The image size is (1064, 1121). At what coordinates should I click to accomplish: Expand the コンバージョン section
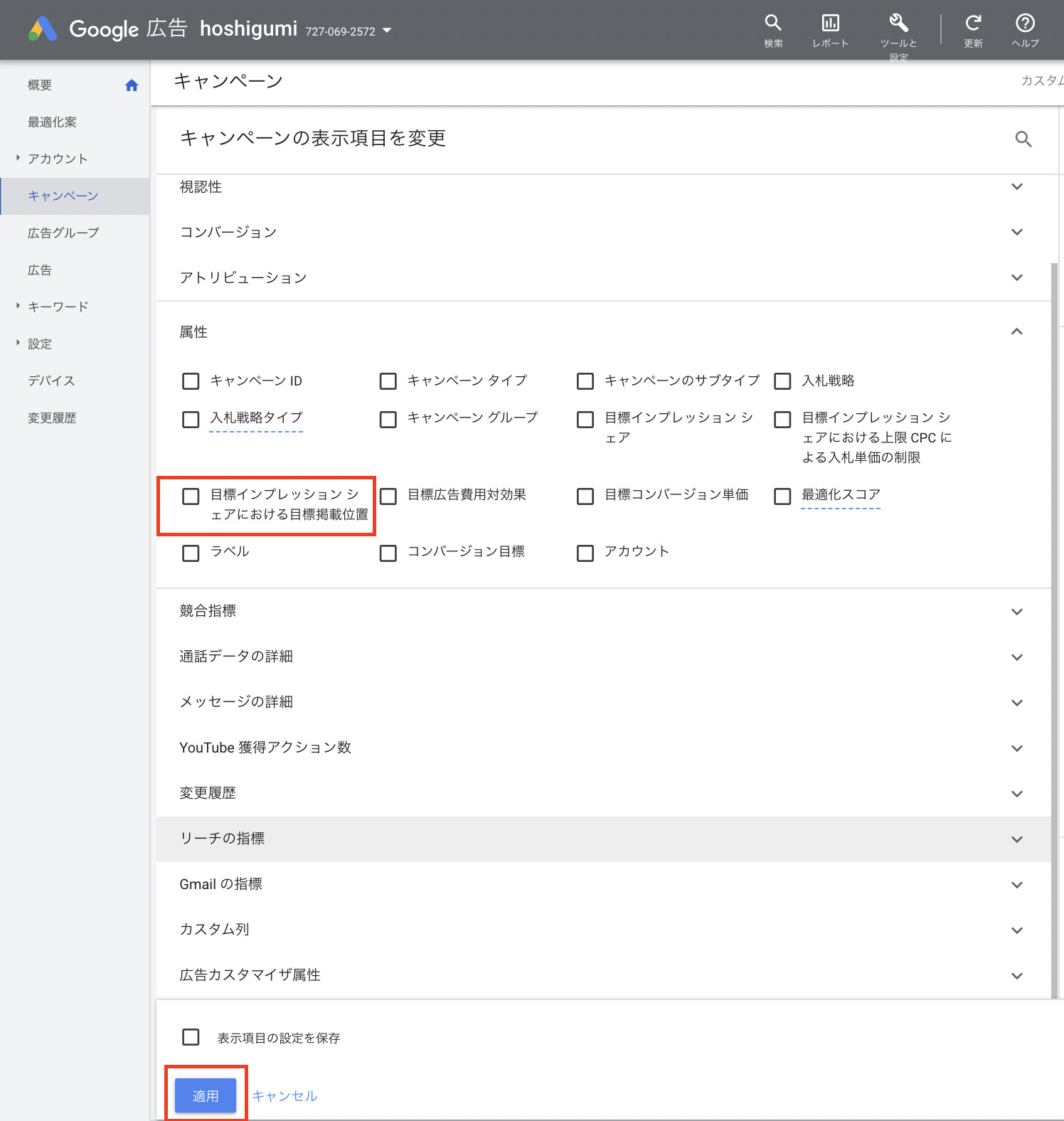coord(1016,232)
